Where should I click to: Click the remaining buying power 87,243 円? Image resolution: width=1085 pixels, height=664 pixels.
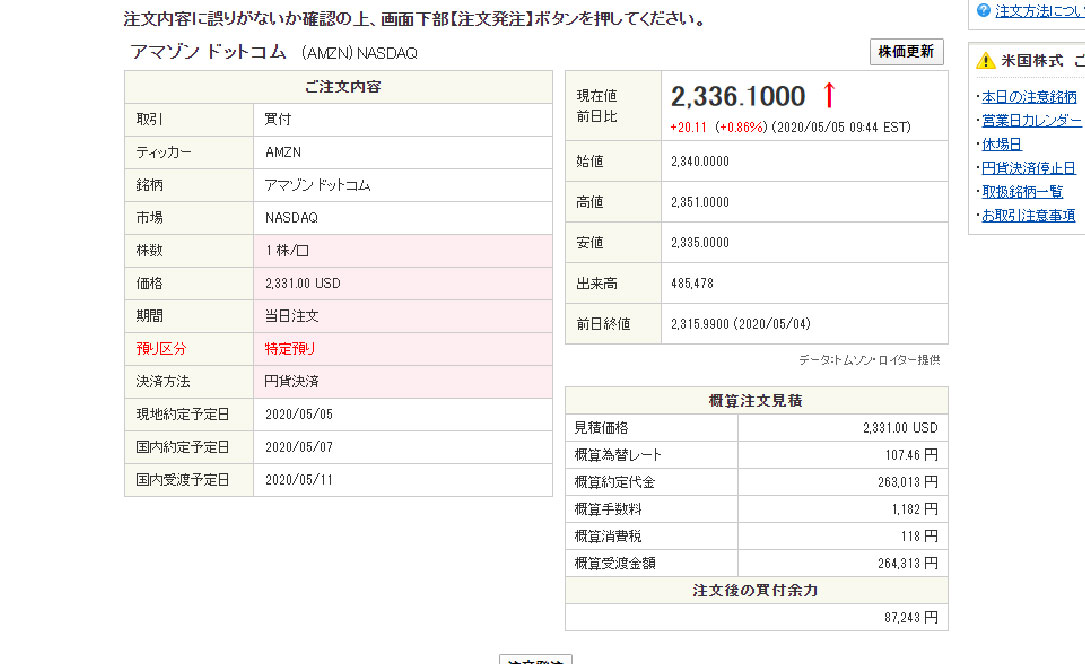click(x=911, y=617)
